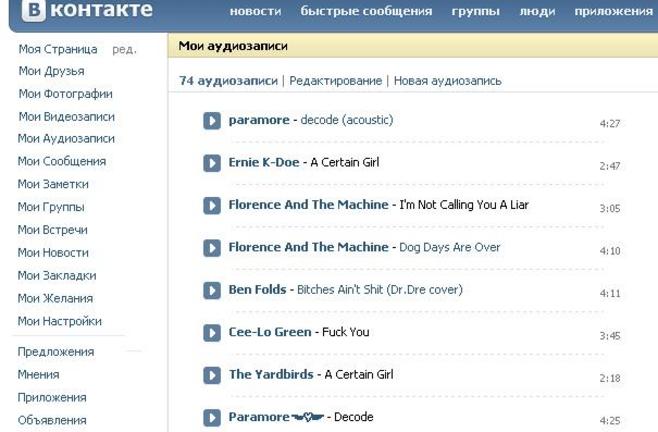
Task: Go to группы in top navigation
Action: coord(475,11)
